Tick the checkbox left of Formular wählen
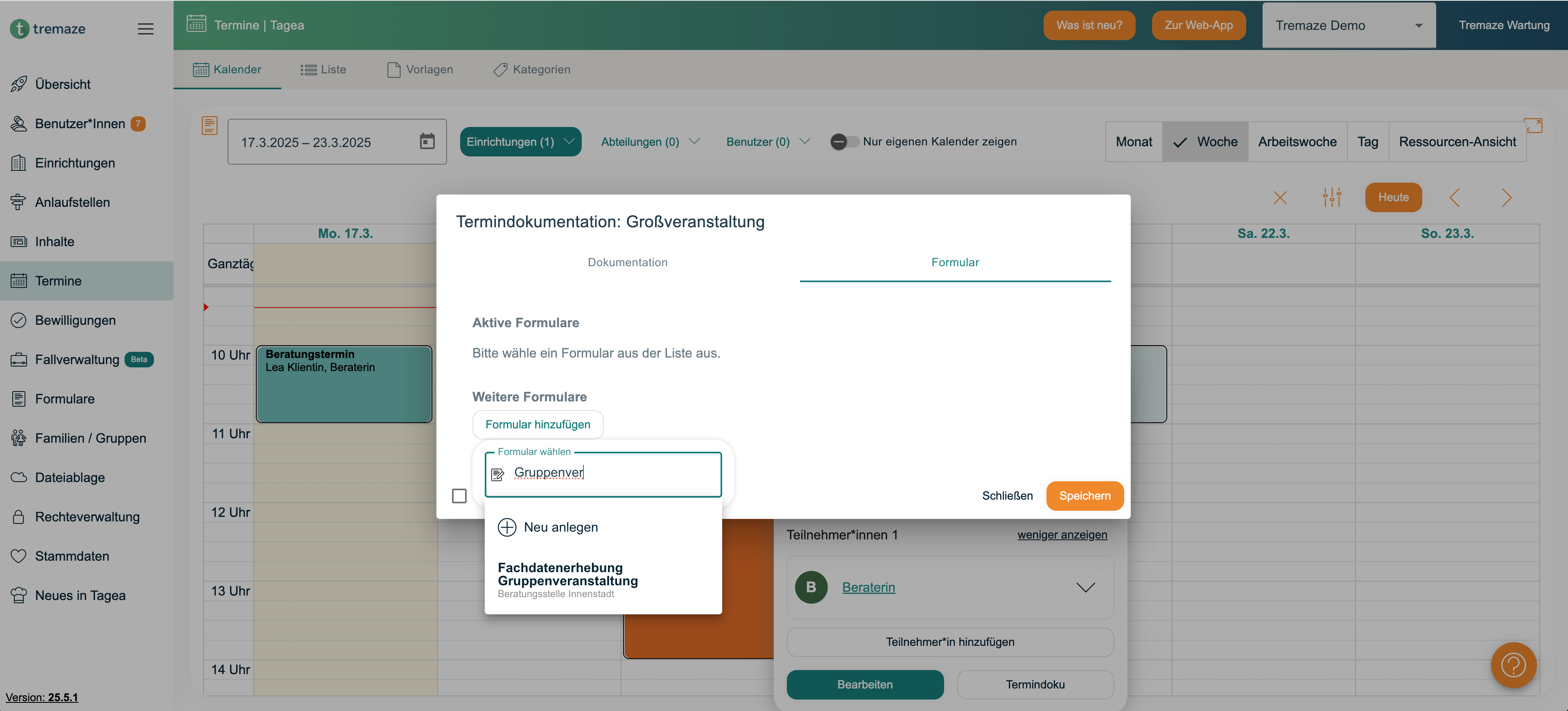 click(x=459, y=496)
